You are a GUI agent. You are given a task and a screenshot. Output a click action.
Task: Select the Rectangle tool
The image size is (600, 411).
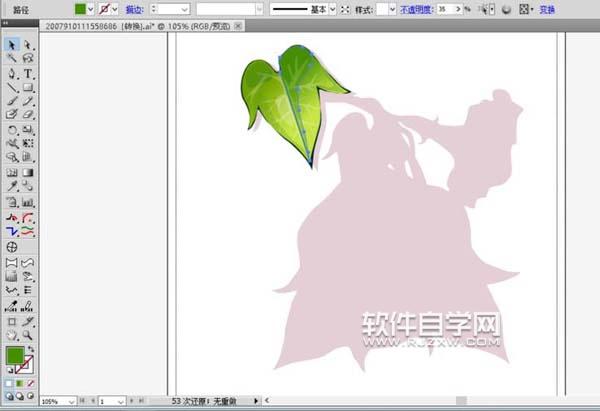28,87
